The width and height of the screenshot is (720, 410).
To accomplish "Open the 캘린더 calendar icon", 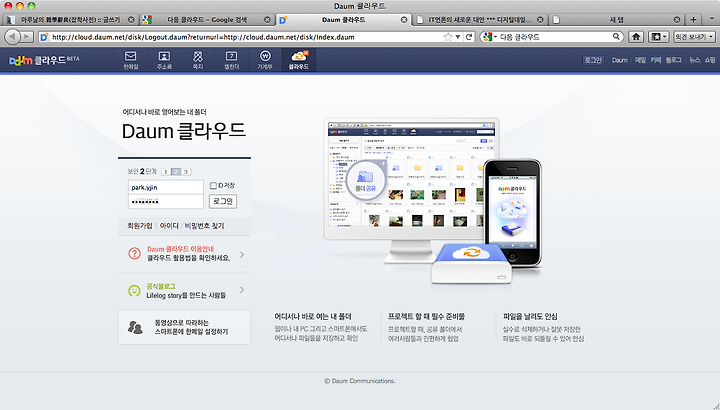I will point(231,60).
